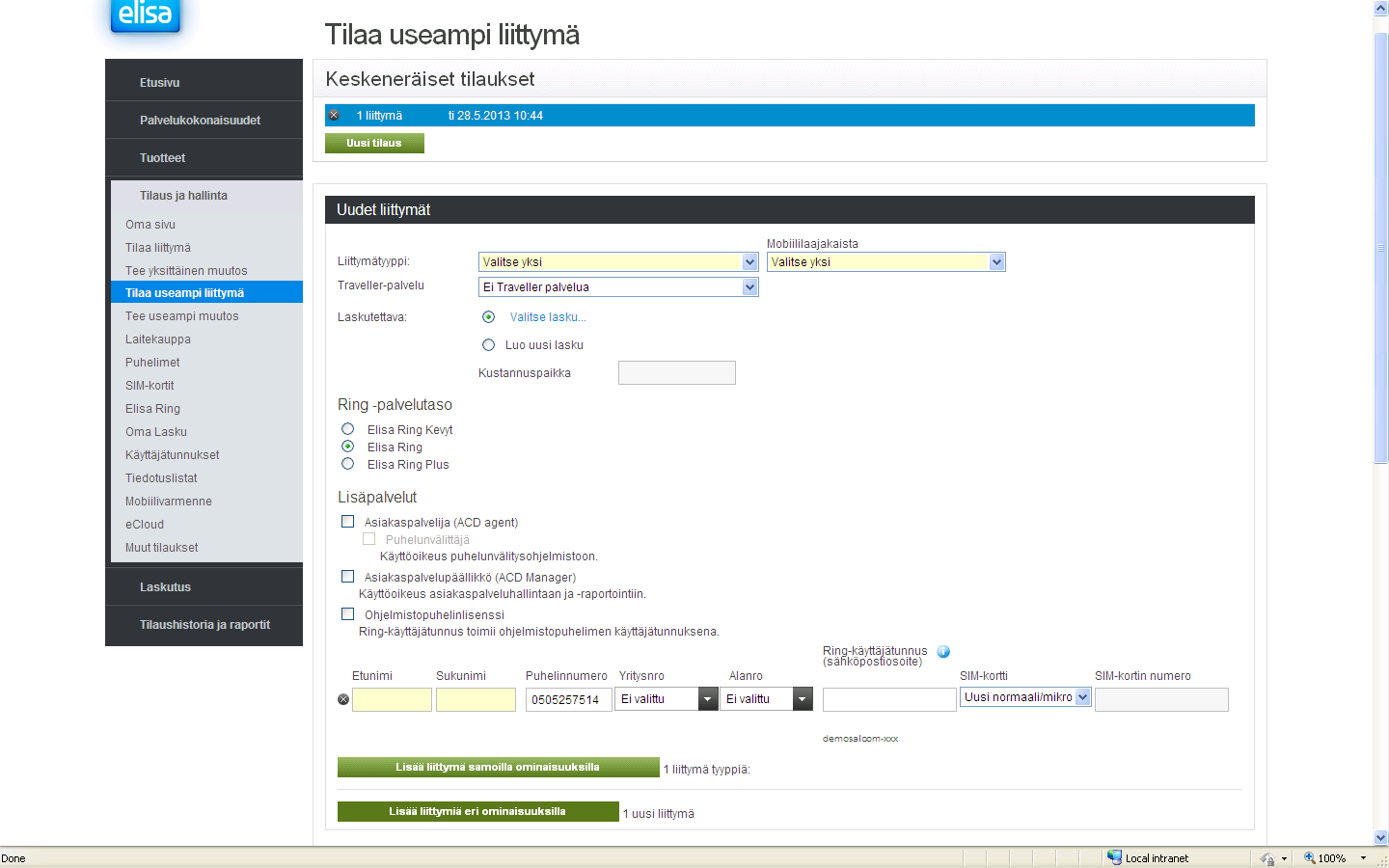Open Palvelukokonaisuudet menu item
This screenshot has width=1389, height=868.
coord(200,121)
